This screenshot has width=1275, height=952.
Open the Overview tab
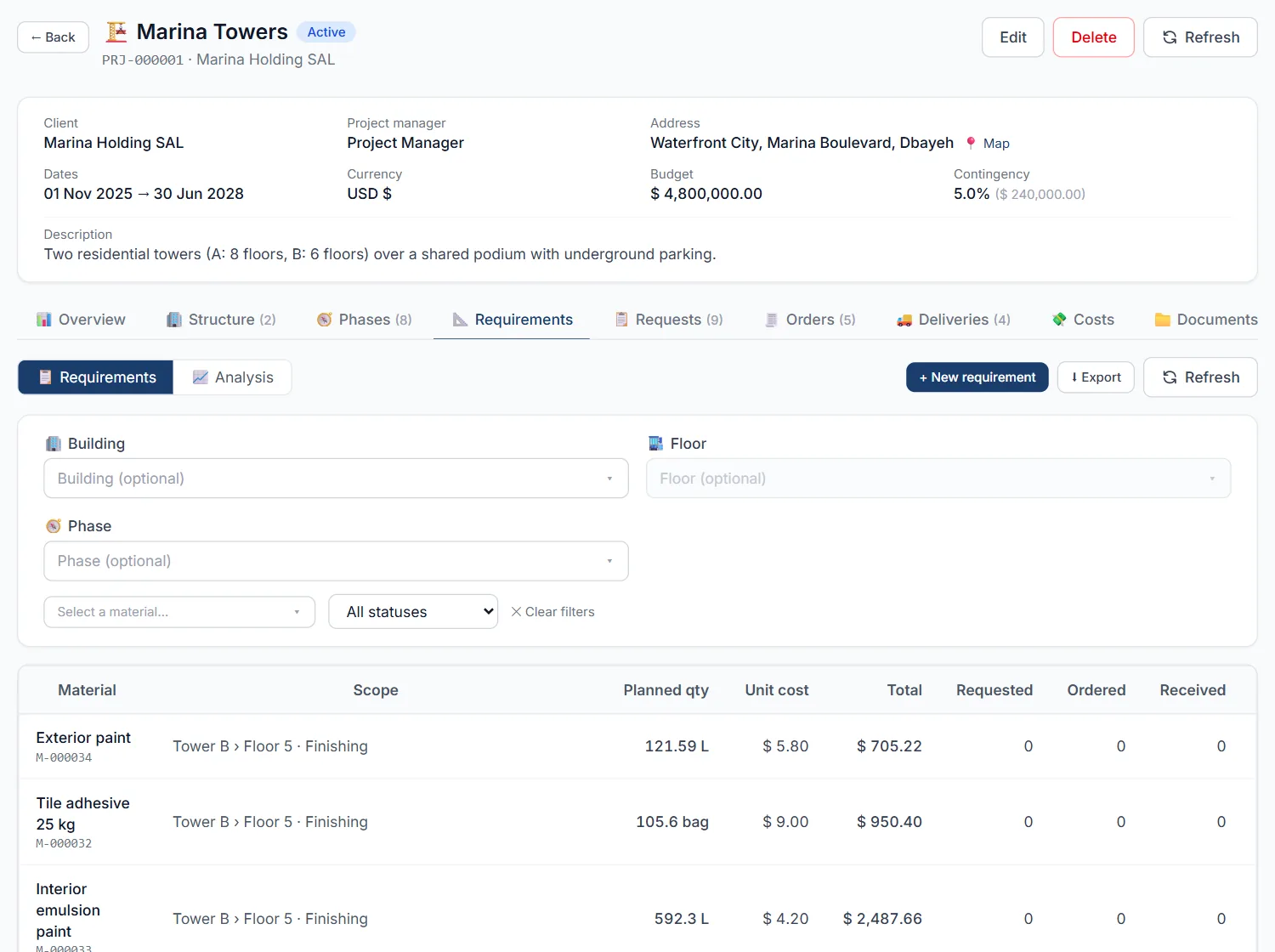pyautogui.click(x=81, y=320)
